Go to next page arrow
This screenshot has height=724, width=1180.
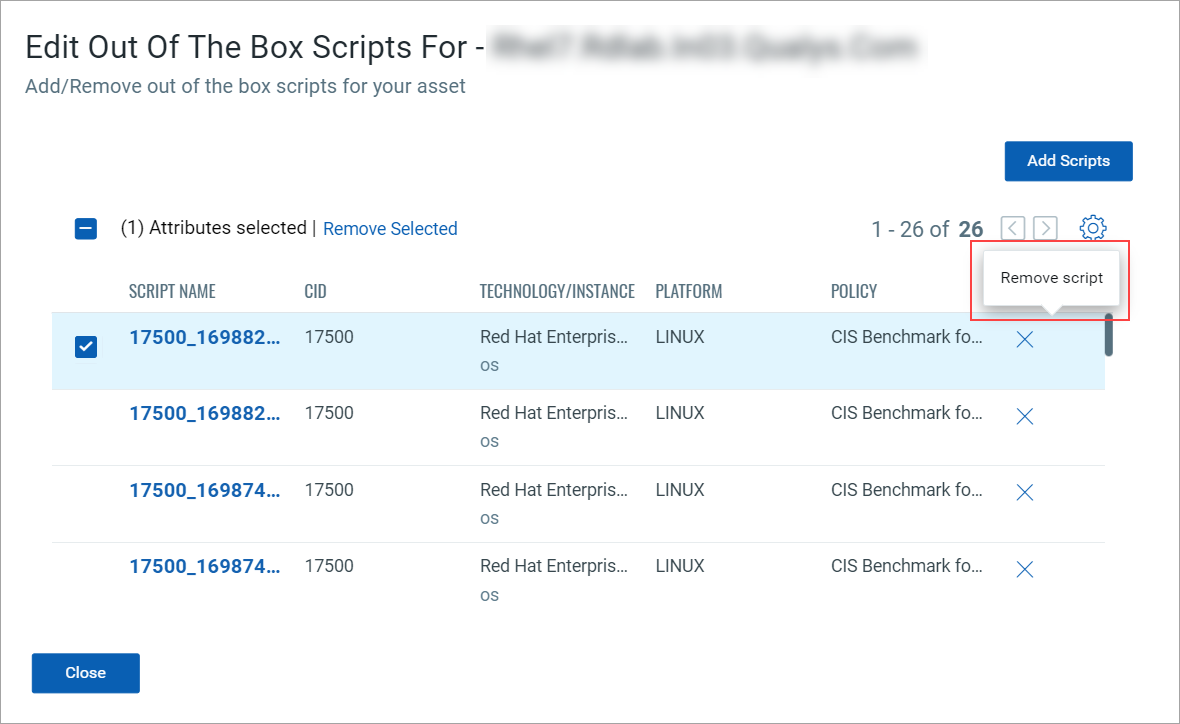pyautogui.click(x=1045, y=229)
